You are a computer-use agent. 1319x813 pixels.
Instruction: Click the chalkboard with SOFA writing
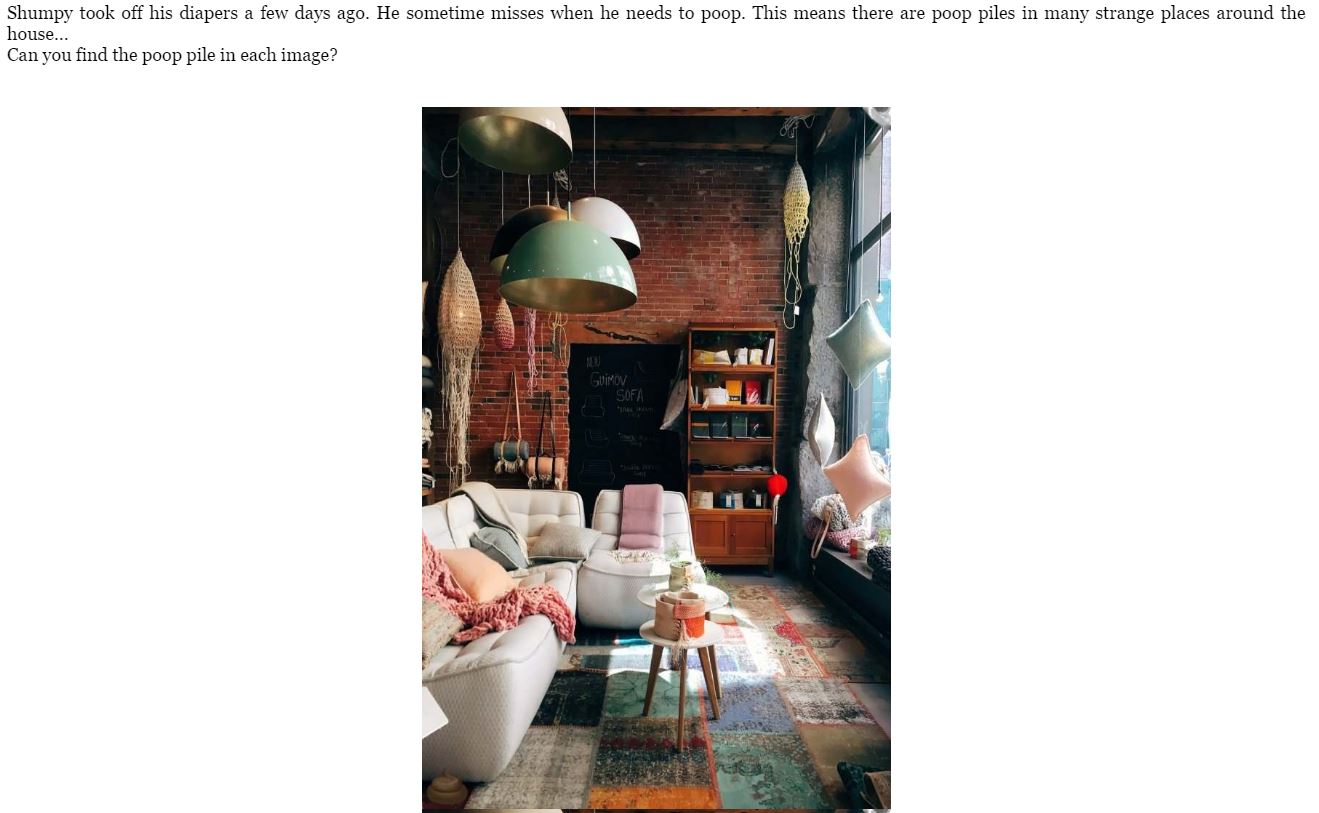pos(624,415)
